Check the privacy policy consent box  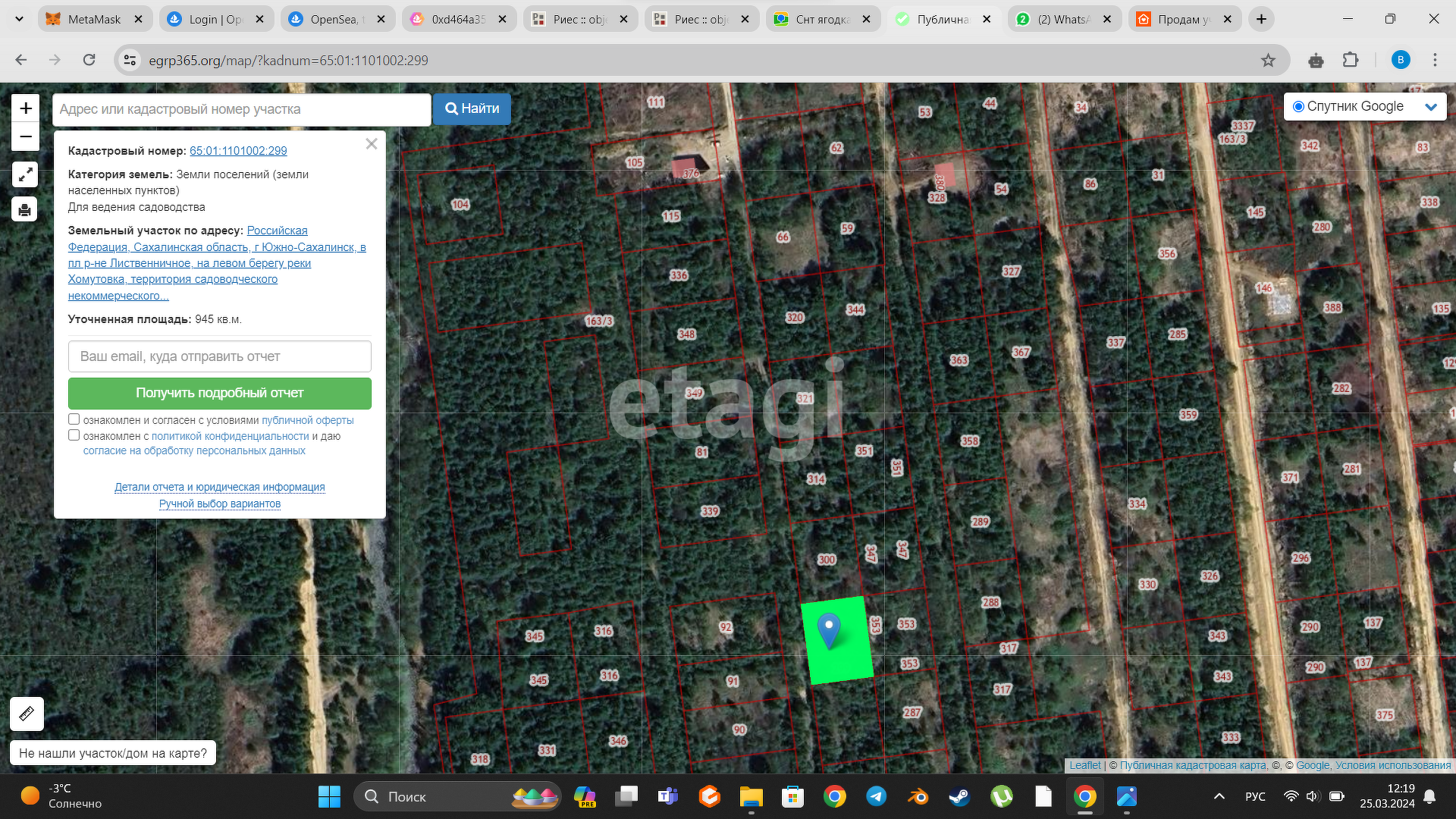pyautogui.click(x=74, y=435)
